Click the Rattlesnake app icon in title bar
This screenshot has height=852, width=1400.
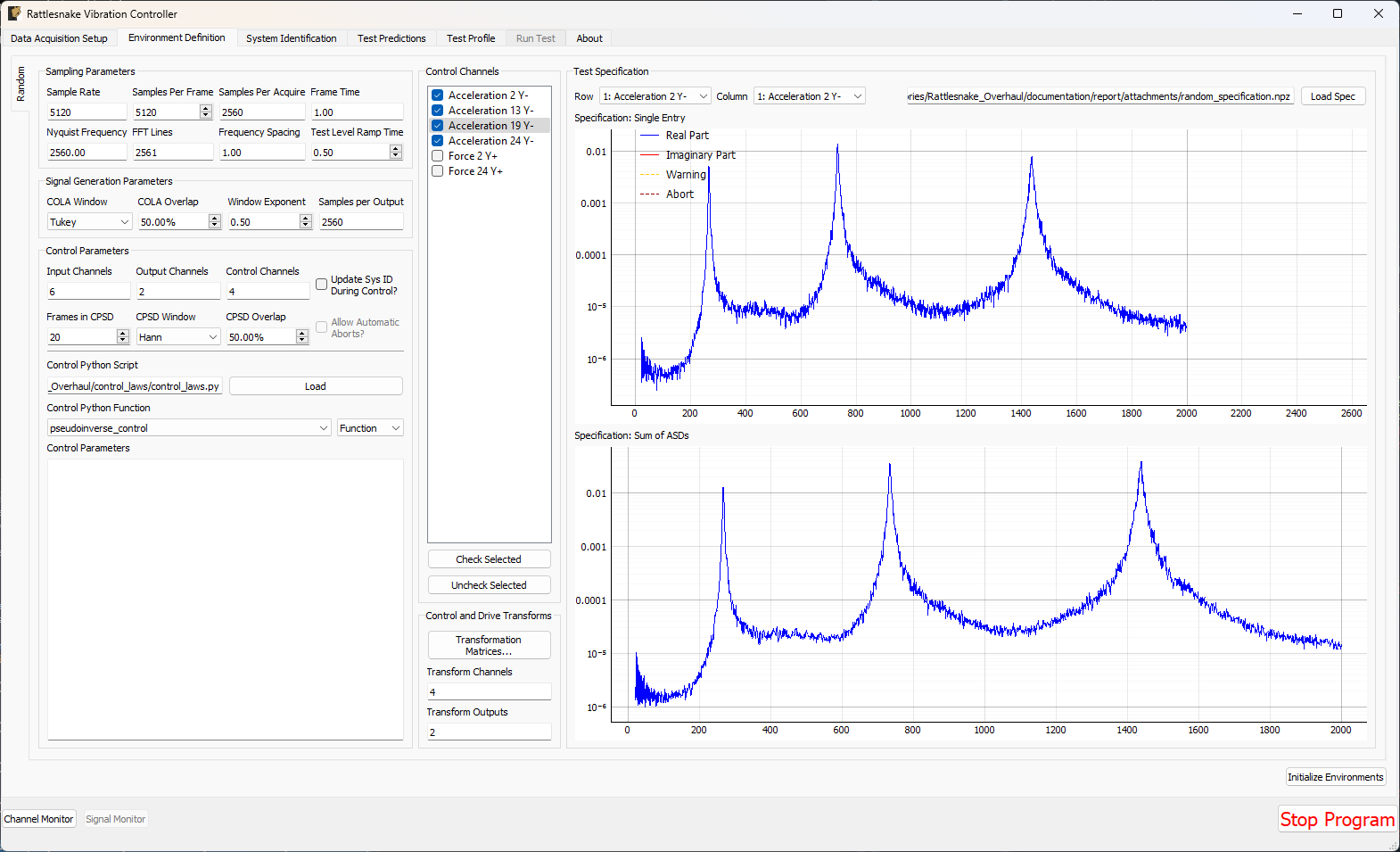pos(14,13)
